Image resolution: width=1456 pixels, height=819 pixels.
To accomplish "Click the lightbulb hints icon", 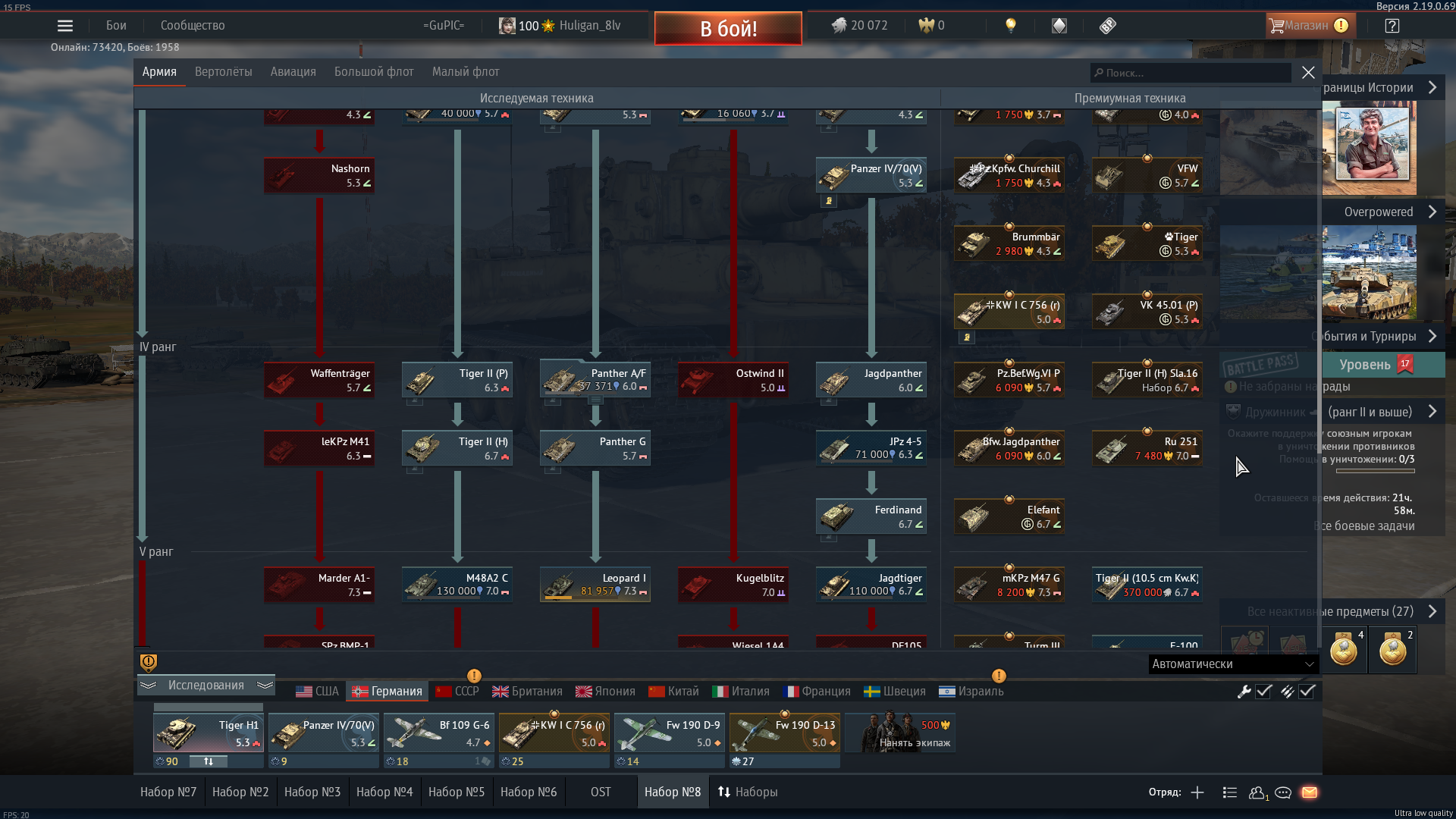I will (1010, 26).
